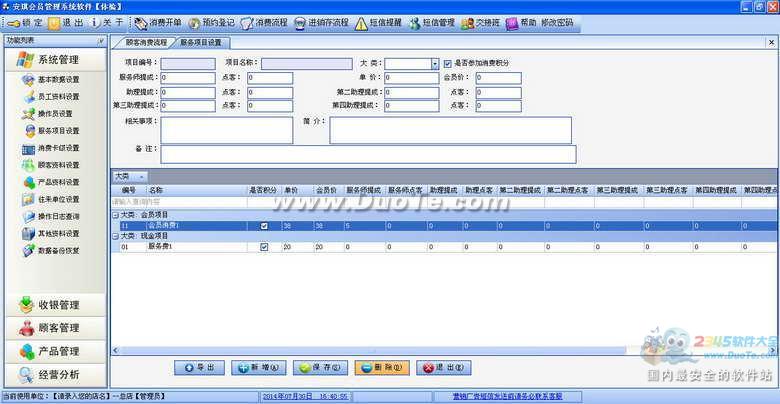780x404 pixels.
Task: Click the 项目名称 input field
Action: [307, 64]
